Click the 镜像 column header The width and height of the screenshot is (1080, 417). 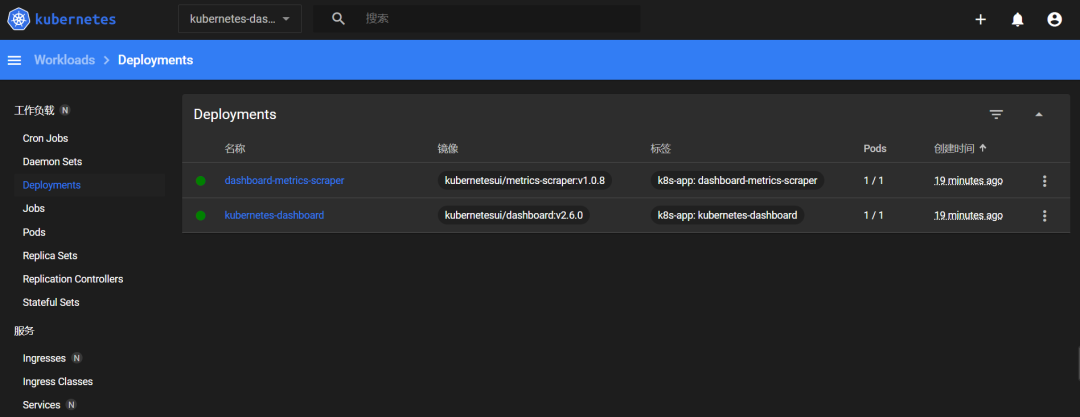448,149
